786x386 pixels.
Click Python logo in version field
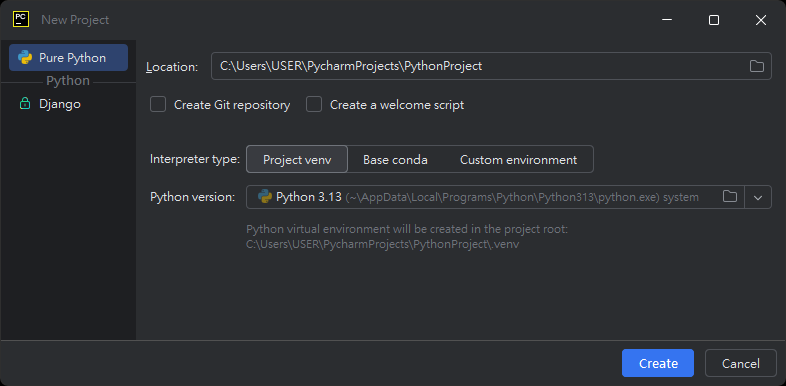(265, 197)
